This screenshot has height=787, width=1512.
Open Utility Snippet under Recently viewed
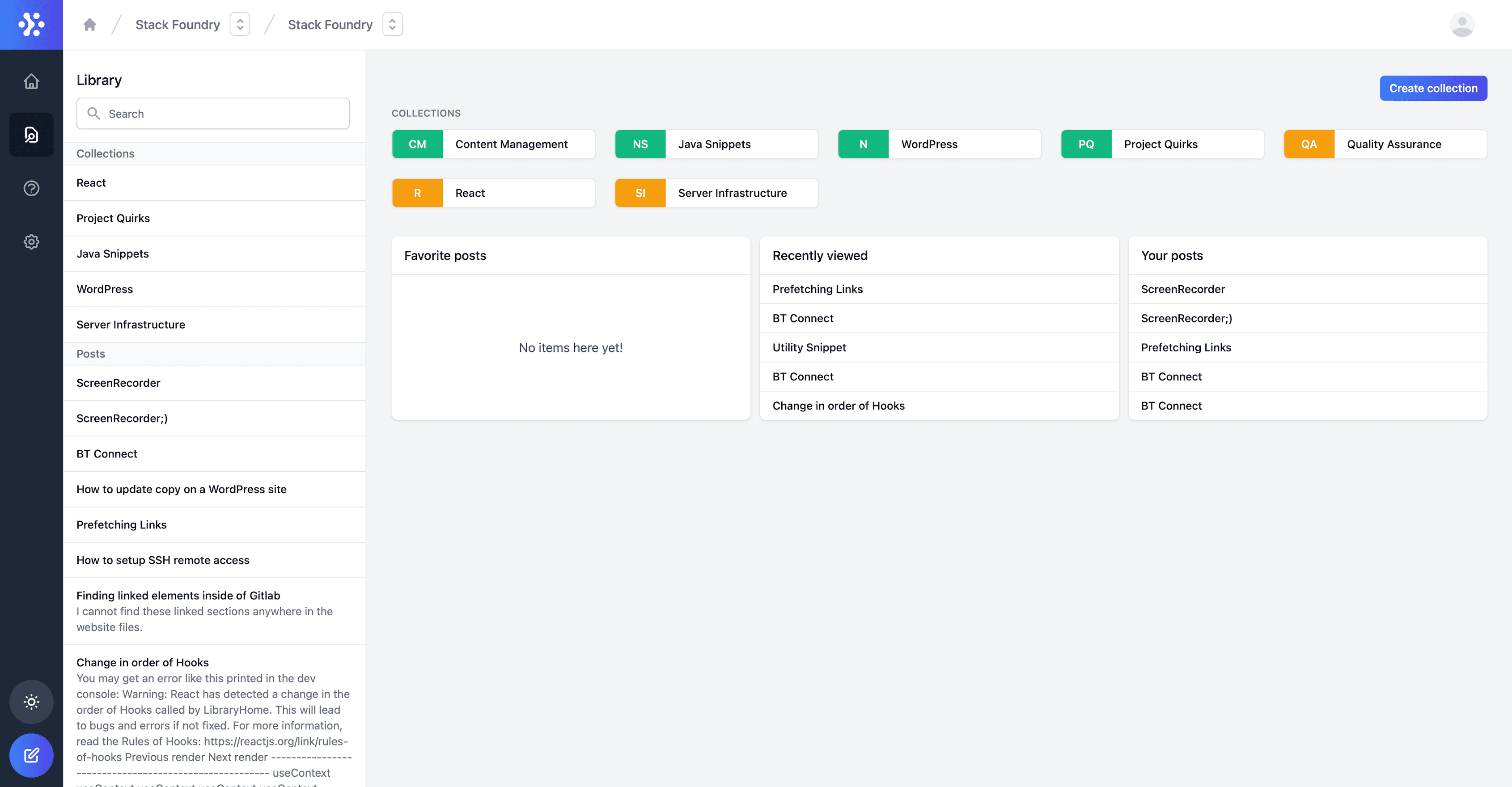coord(809,347)
